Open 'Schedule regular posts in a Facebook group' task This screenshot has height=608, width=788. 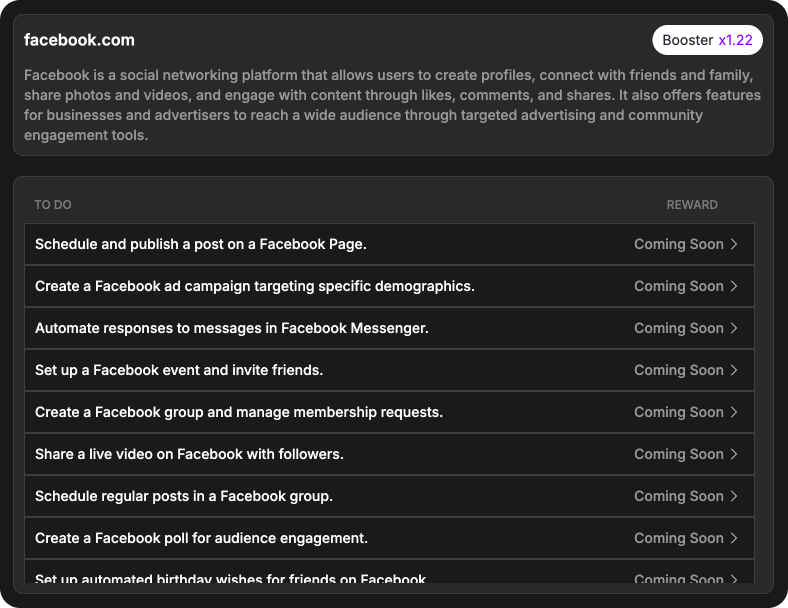[x=389, y=496]
